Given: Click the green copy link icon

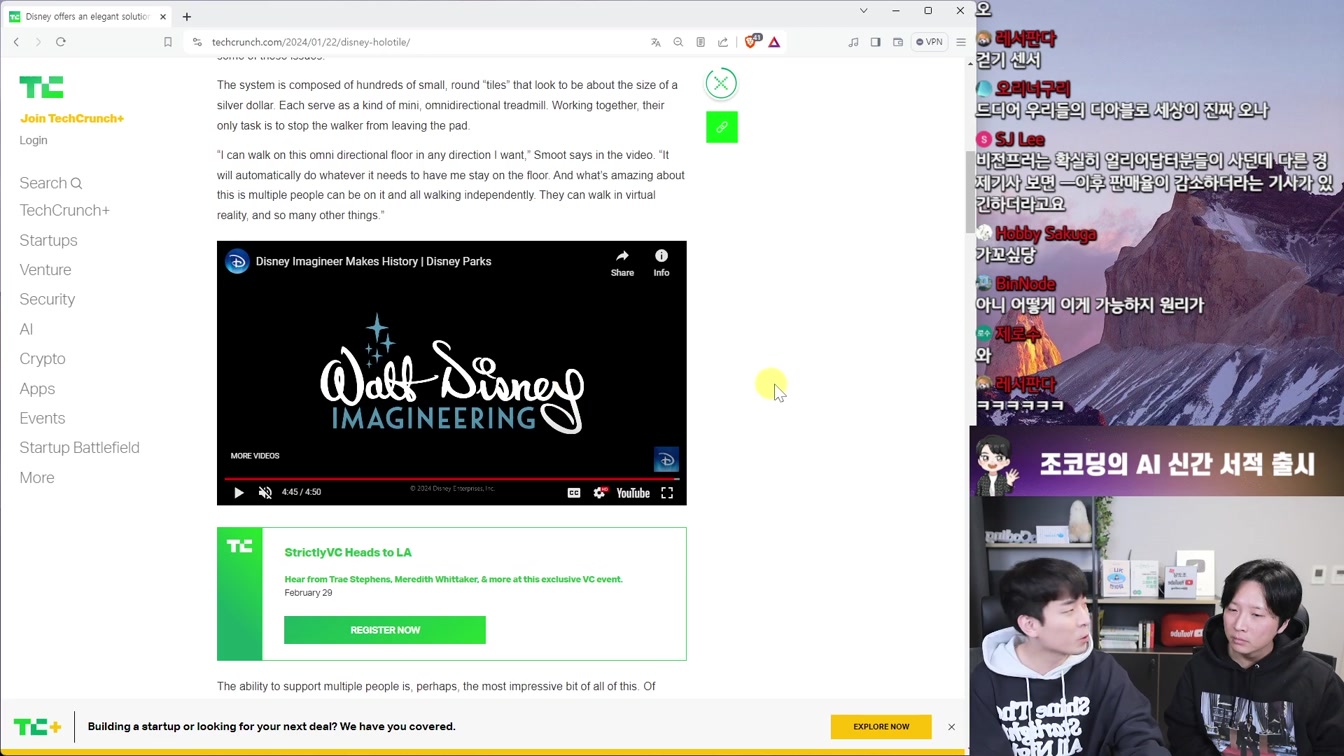Looking at the screenshot, I should click(722, 127).
